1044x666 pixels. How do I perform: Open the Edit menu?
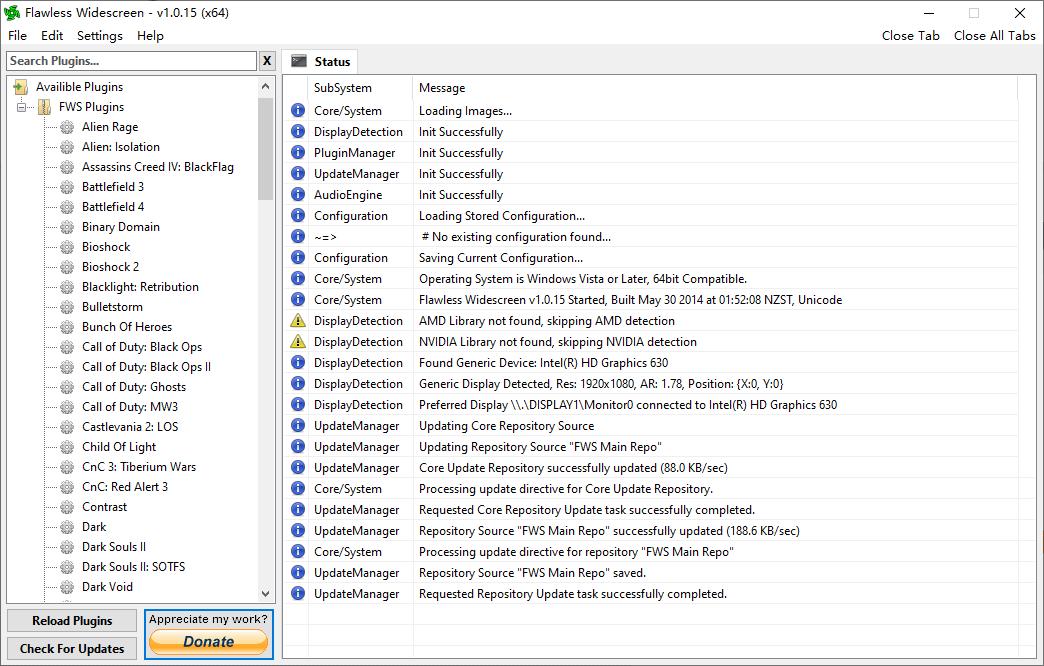point(52,36)
